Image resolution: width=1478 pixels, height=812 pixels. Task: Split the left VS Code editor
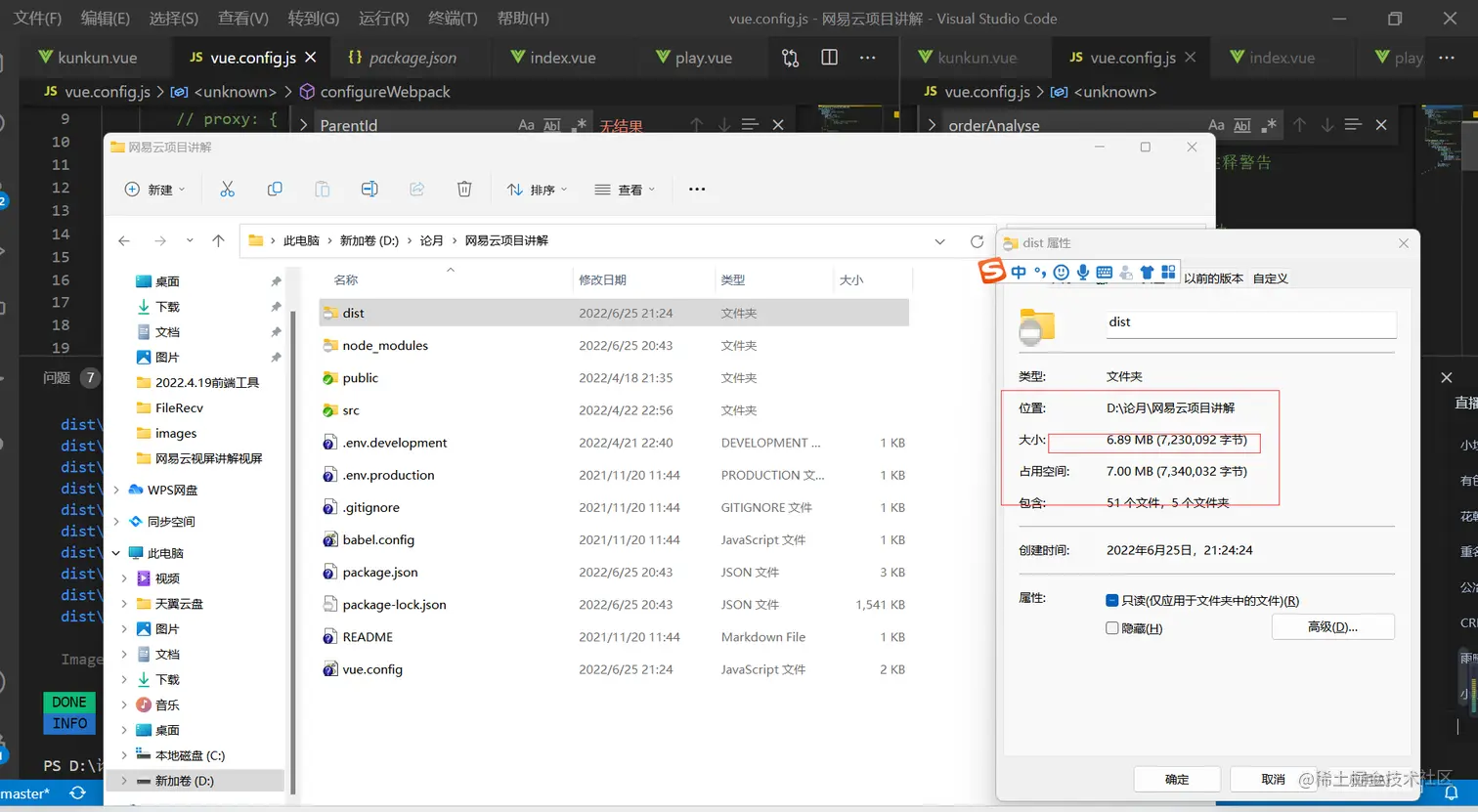tap(830, 58)
